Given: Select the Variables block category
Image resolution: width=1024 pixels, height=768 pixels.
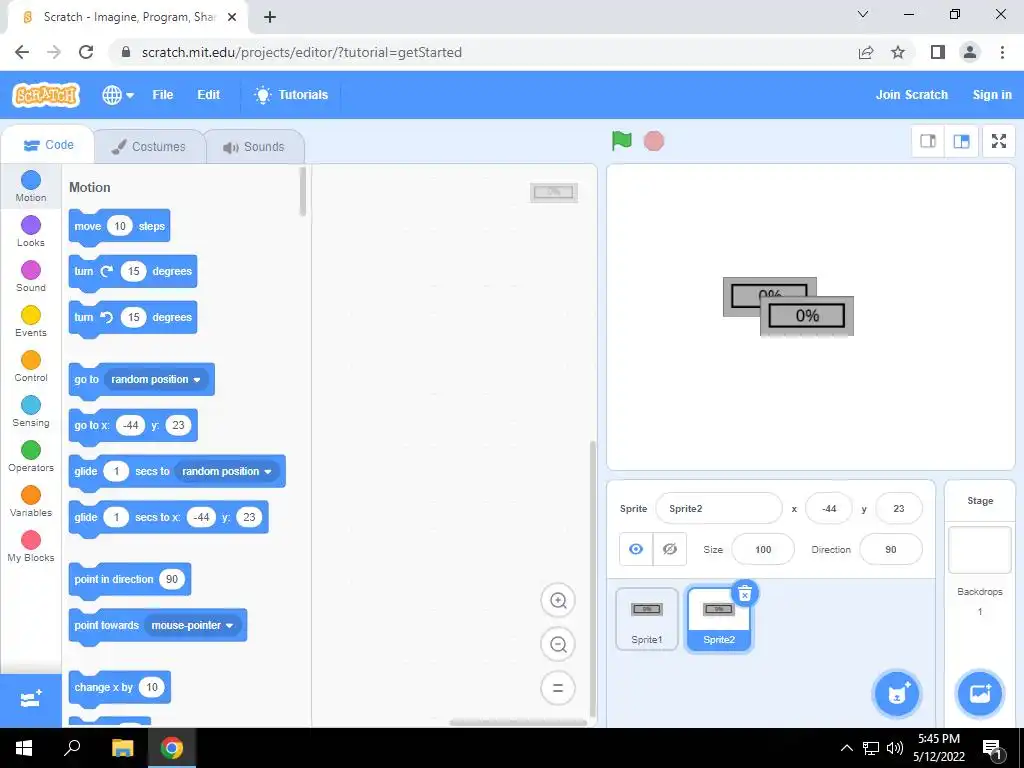Looking at the screenshot, I should click(31, 502).
